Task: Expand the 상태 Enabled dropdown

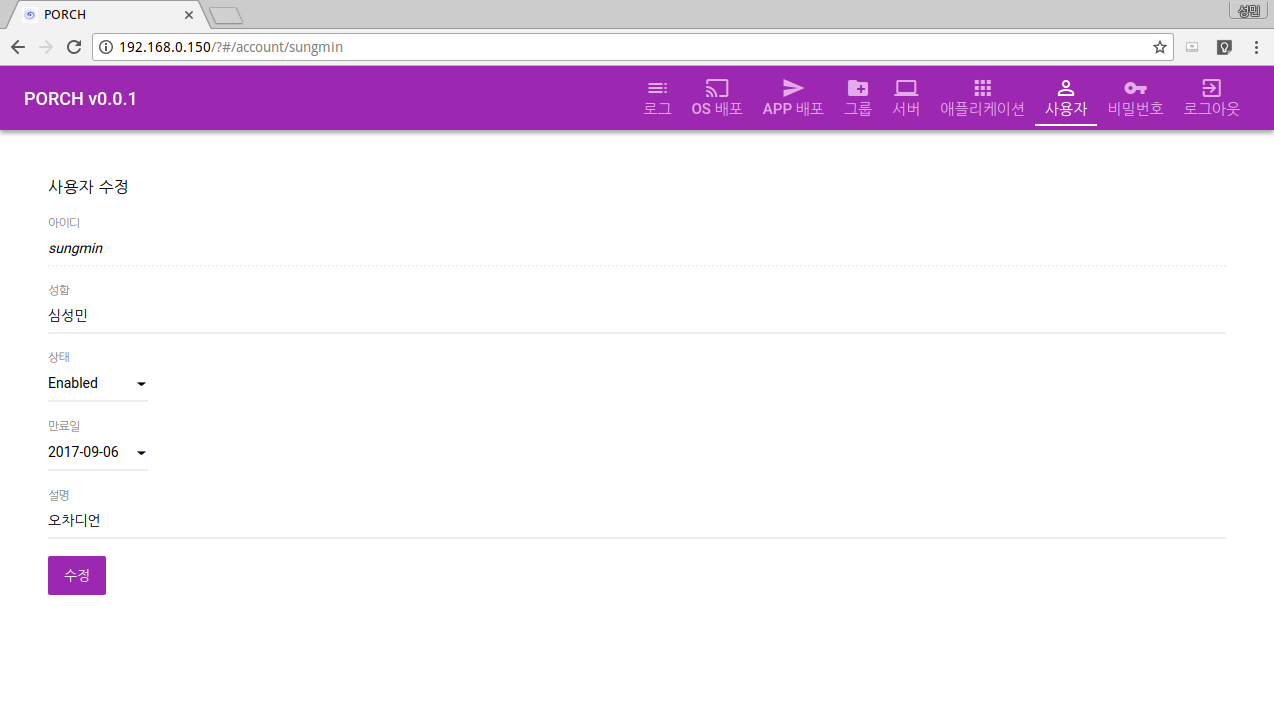Action: click(98, 383)
